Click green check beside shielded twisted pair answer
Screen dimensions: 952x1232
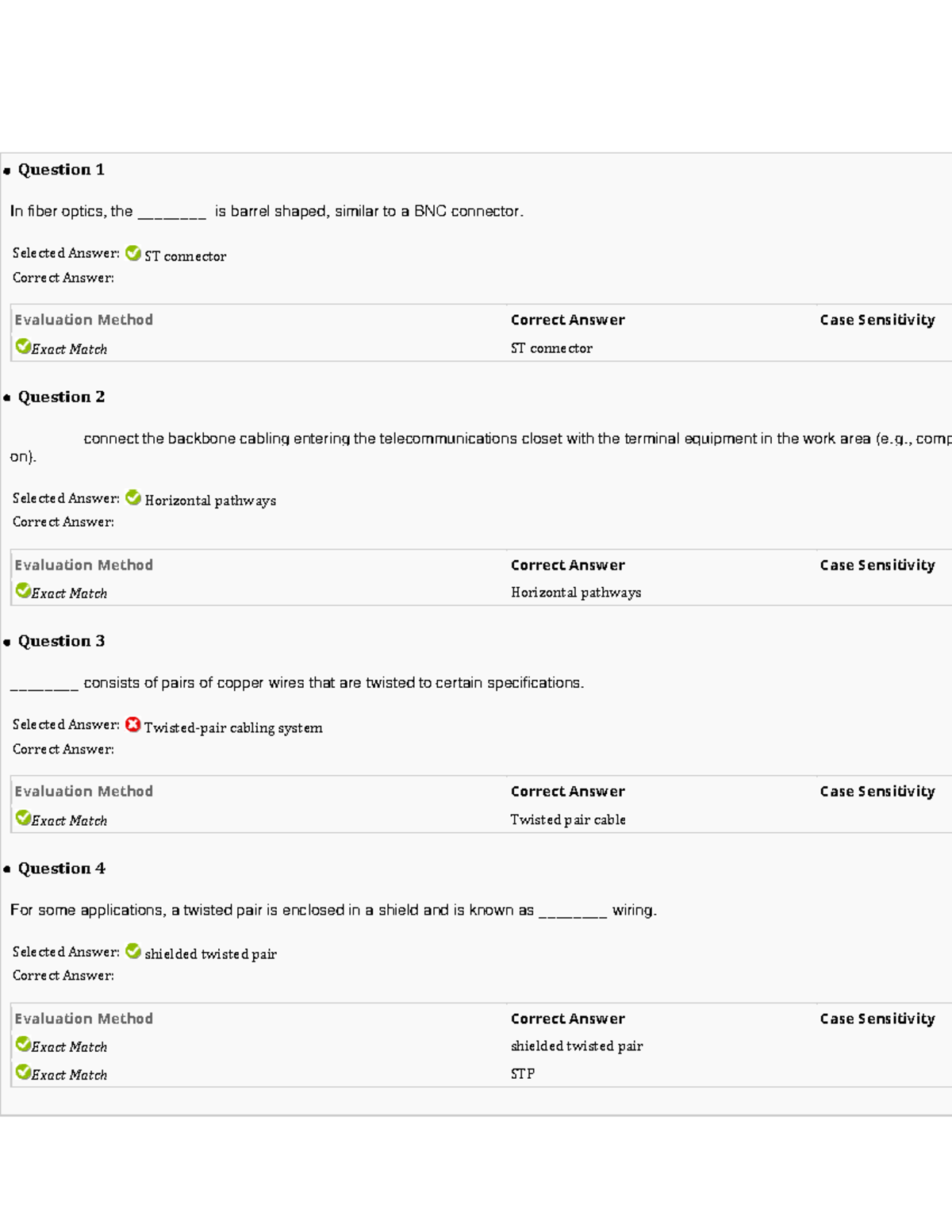133,952
